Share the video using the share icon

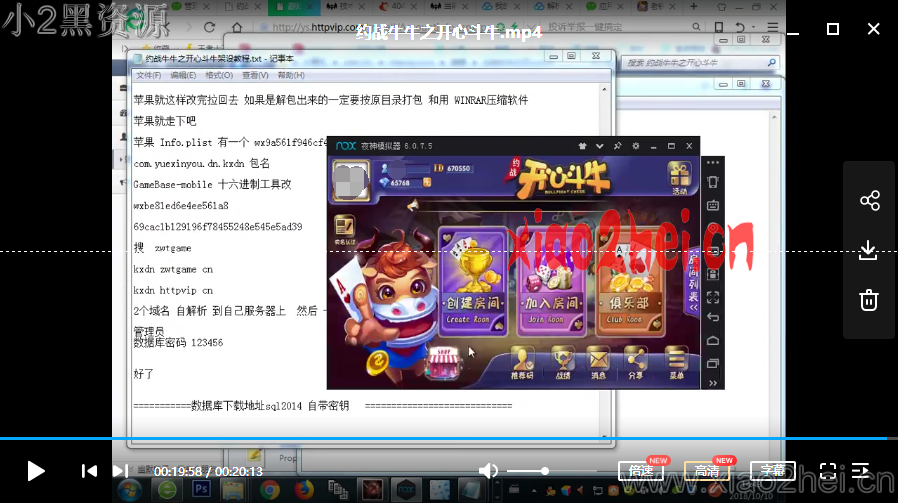(x=869, y=201)
